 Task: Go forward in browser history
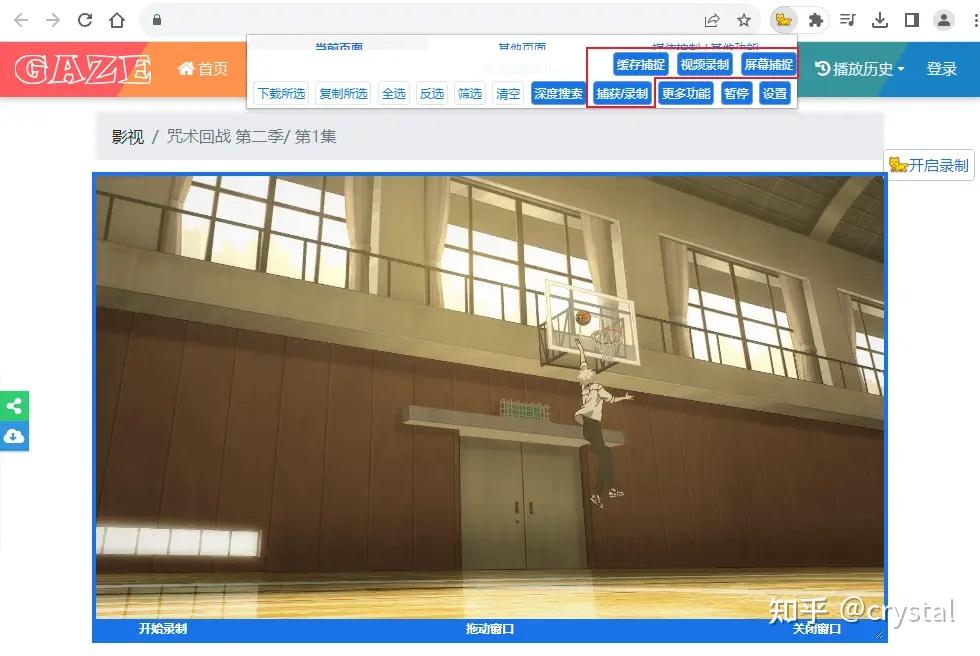click(x=53, y=20)
